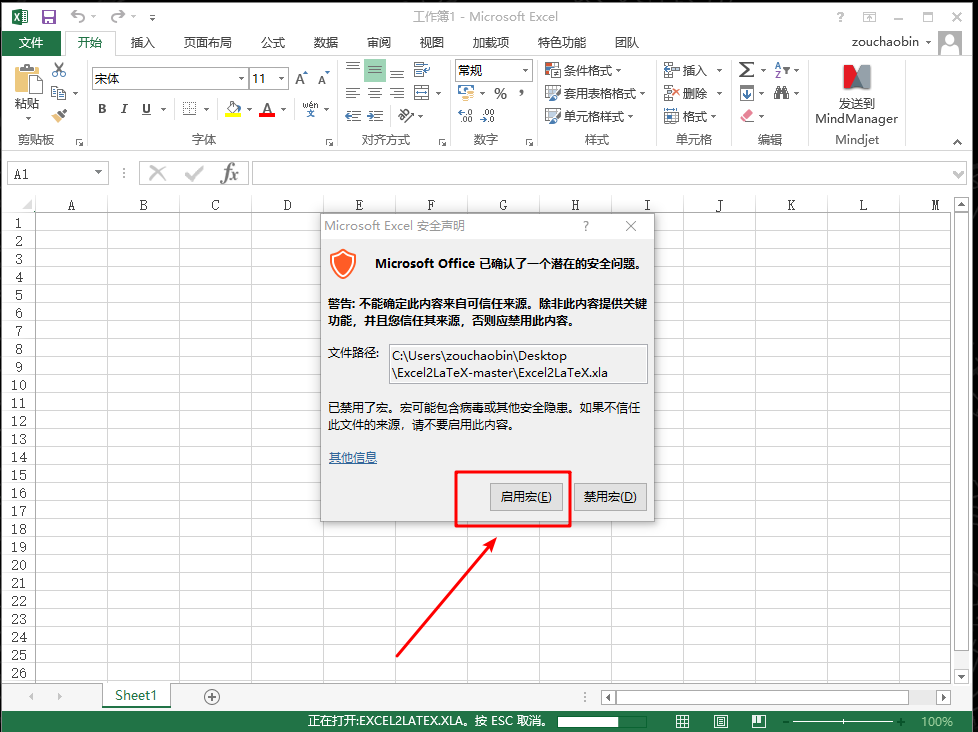This screenshot has height=732, width=978.
Task: Open Cell Styles dropdown
Action: 589,117
